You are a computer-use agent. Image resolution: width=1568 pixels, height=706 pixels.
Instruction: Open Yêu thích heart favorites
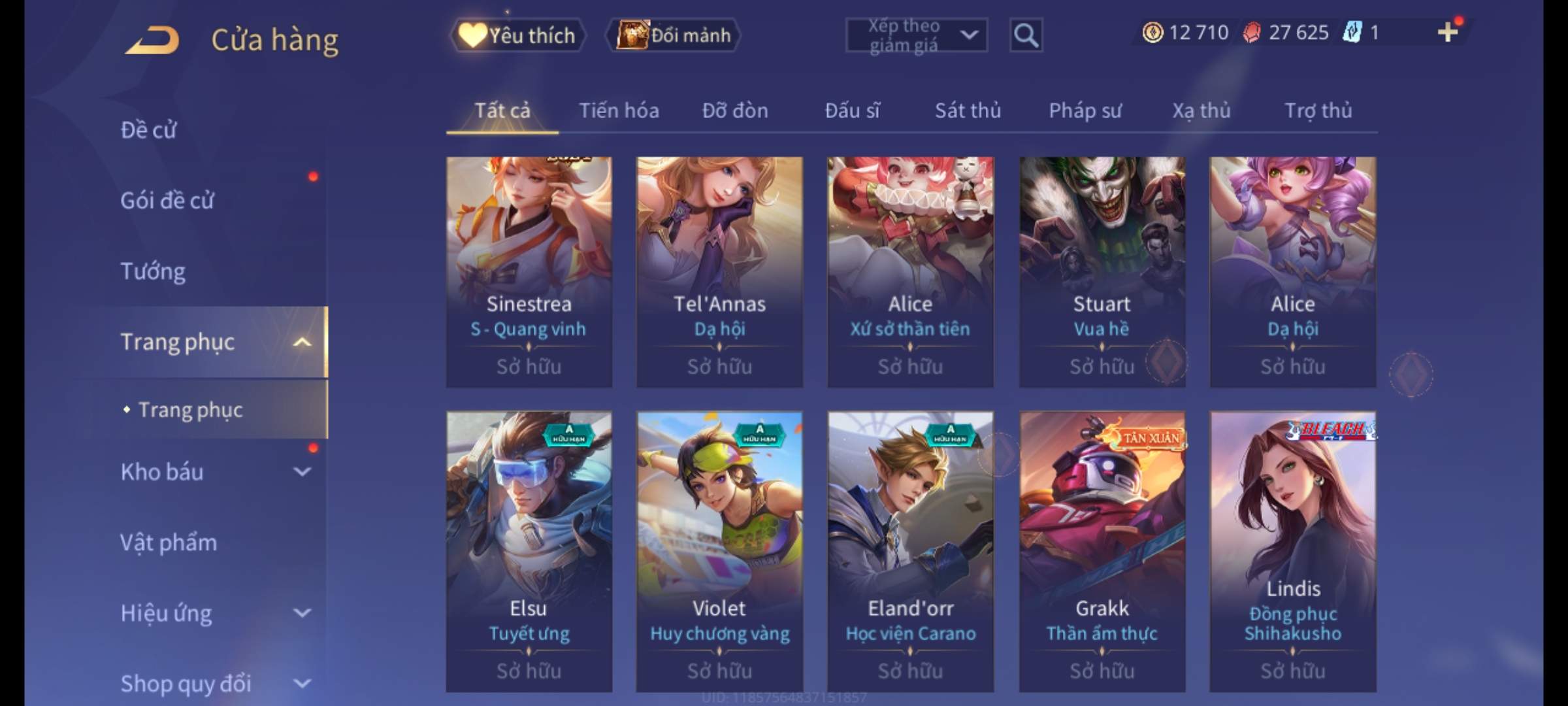tap(517, 35)
